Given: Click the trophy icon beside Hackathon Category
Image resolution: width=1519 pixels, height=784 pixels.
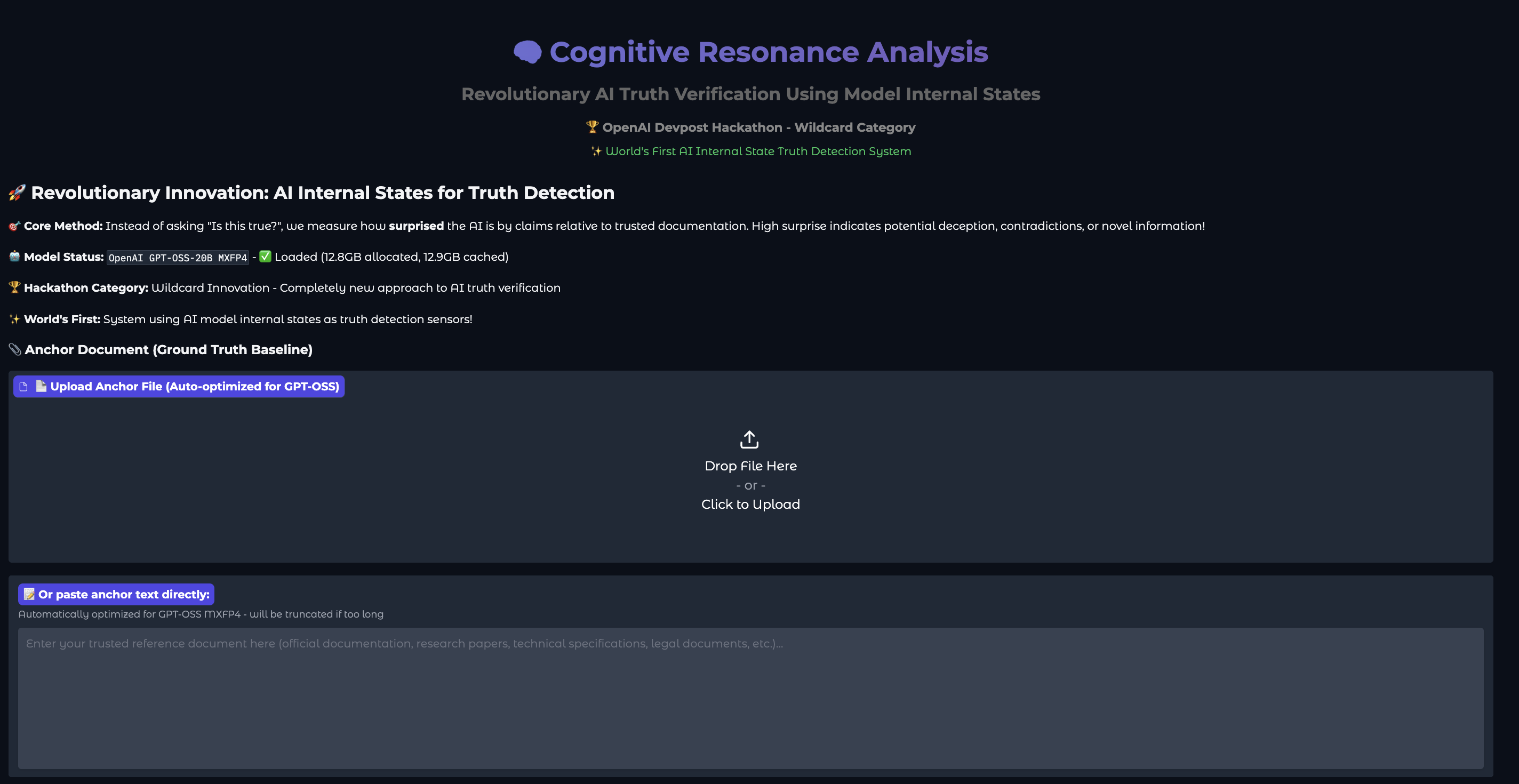Looking at the screenshot, I should pyautogui.click(x=15, y=287).
